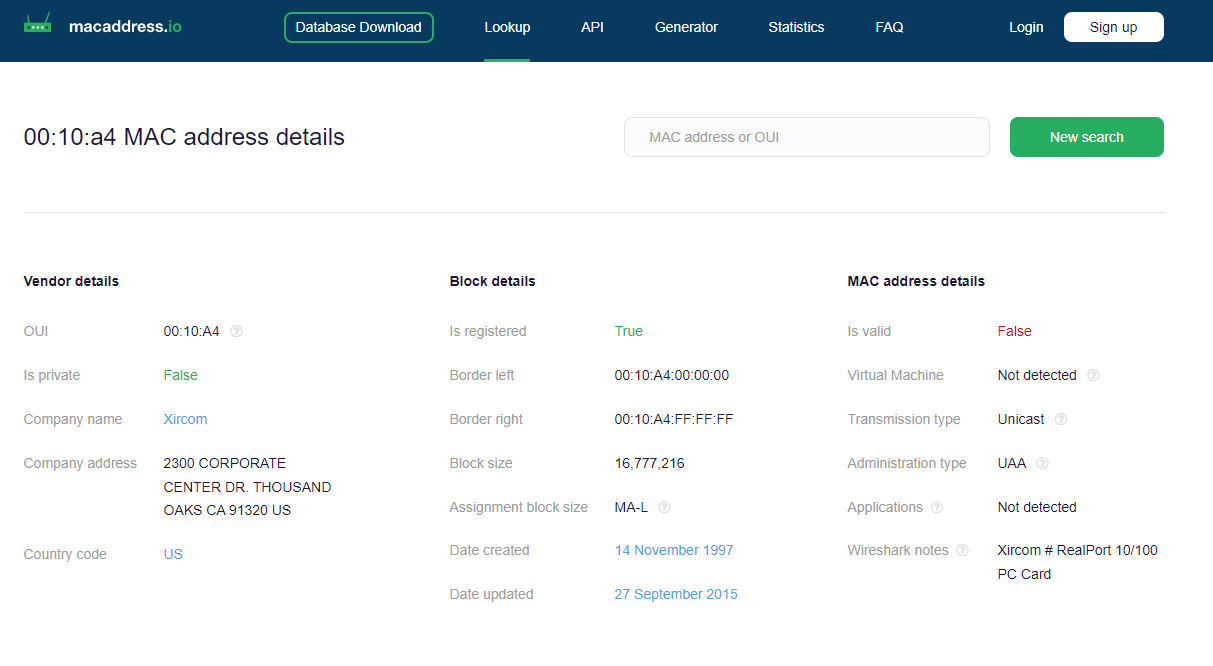Click the False value for Is valid
The height and width of the screenshot is (666, 1213).
coord(1014,331)
